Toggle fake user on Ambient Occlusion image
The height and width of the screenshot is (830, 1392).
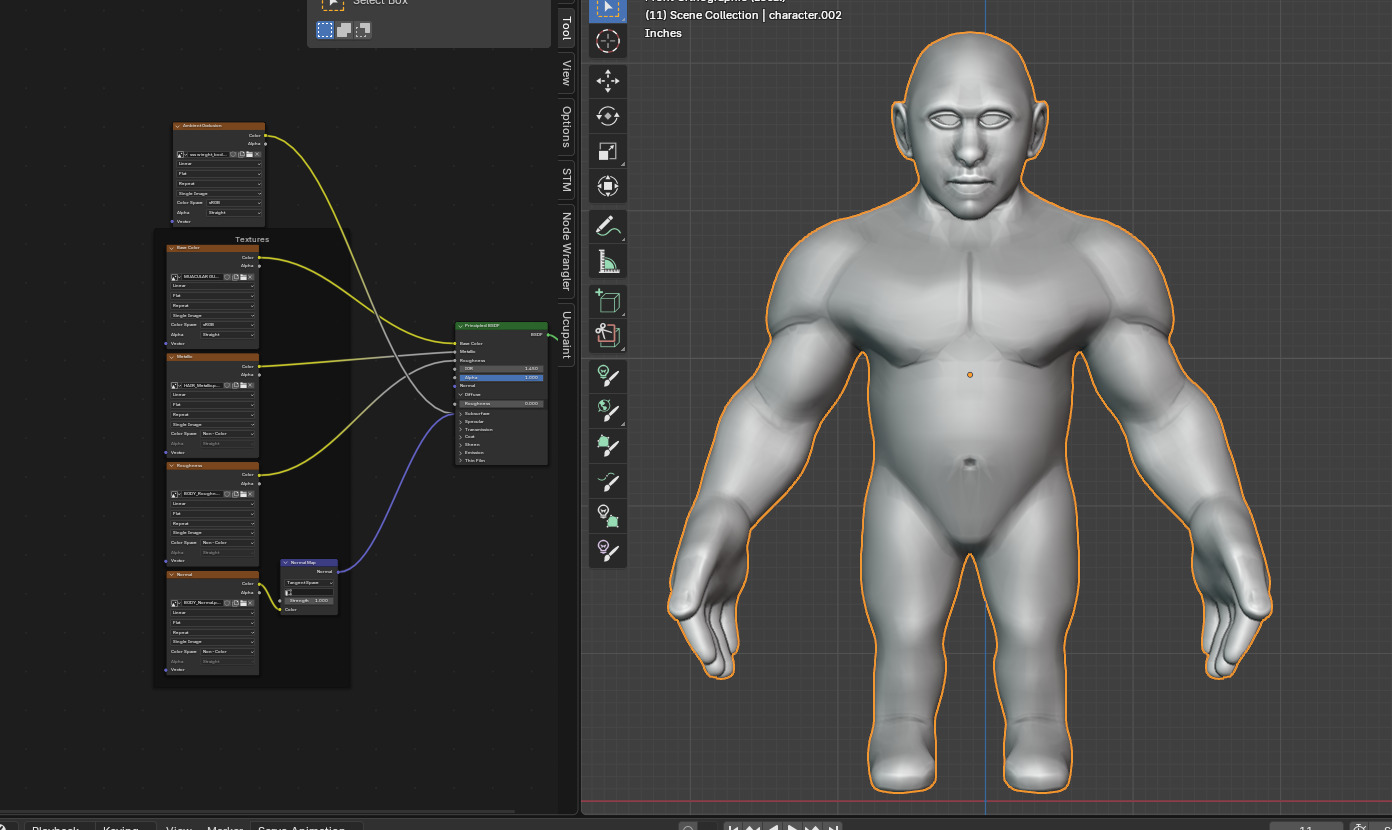(233, 154)
